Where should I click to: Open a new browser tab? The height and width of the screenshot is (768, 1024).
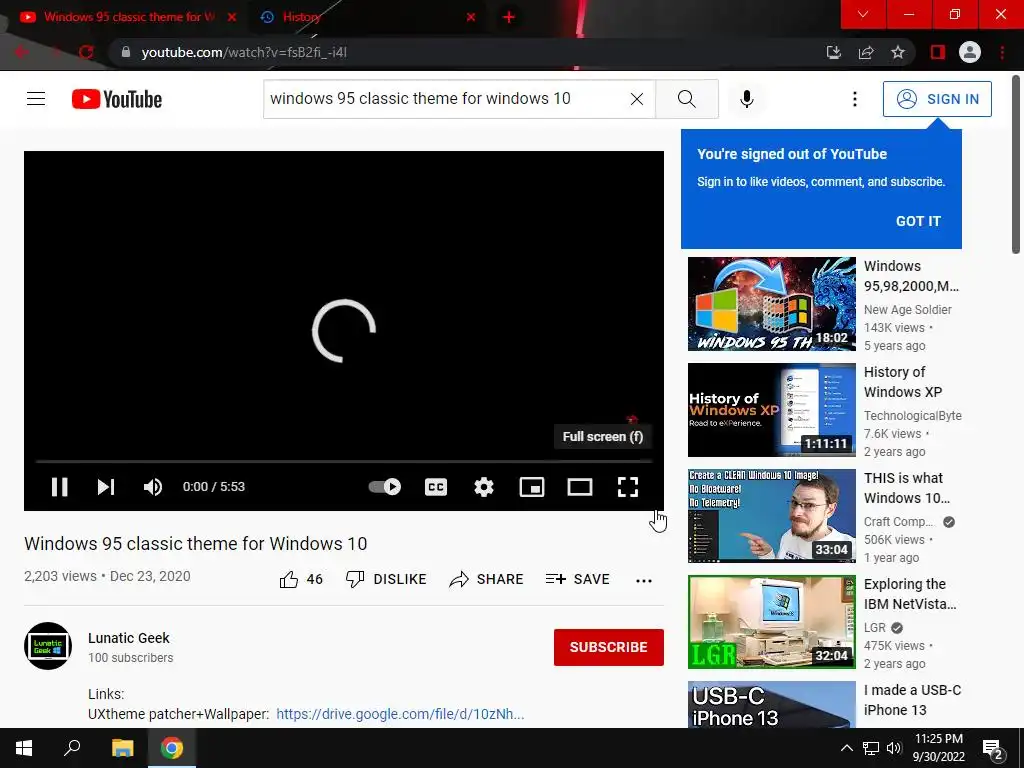click(509, 17)
